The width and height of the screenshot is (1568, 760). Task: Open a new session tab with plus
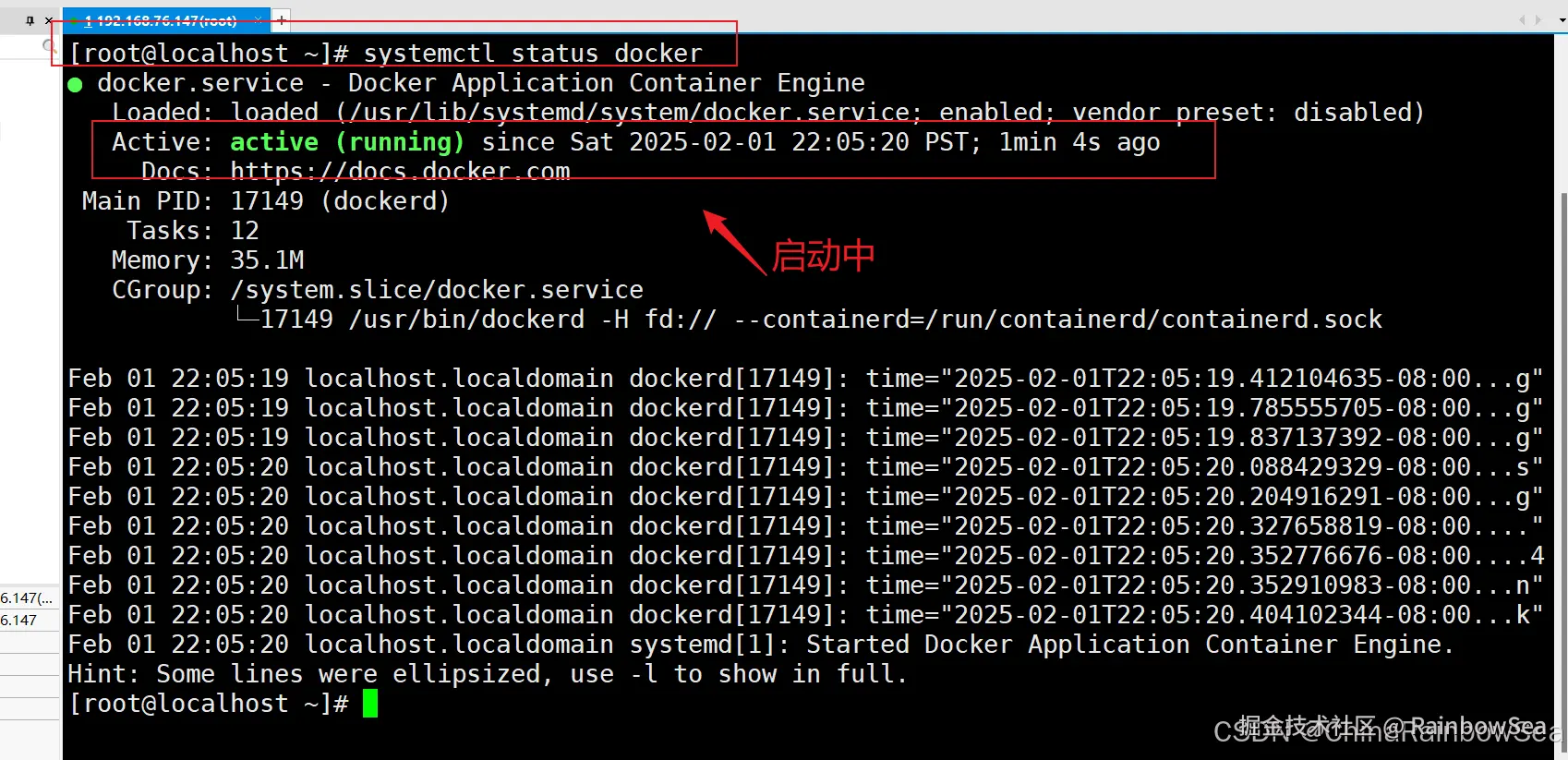[x=282, y=19]
